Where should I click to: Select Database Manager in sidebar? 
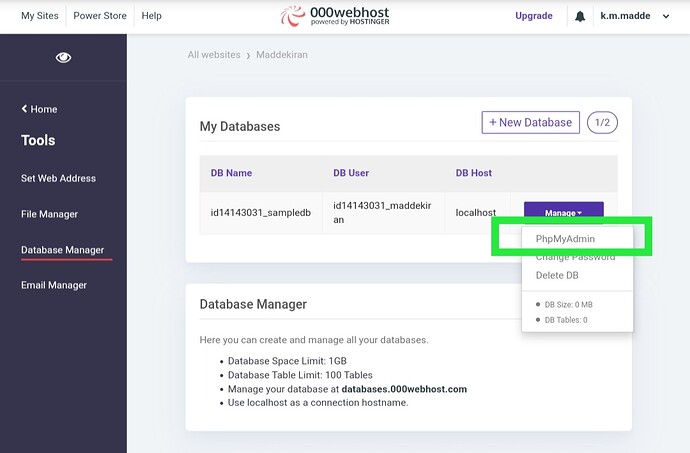tap(62, 250)
